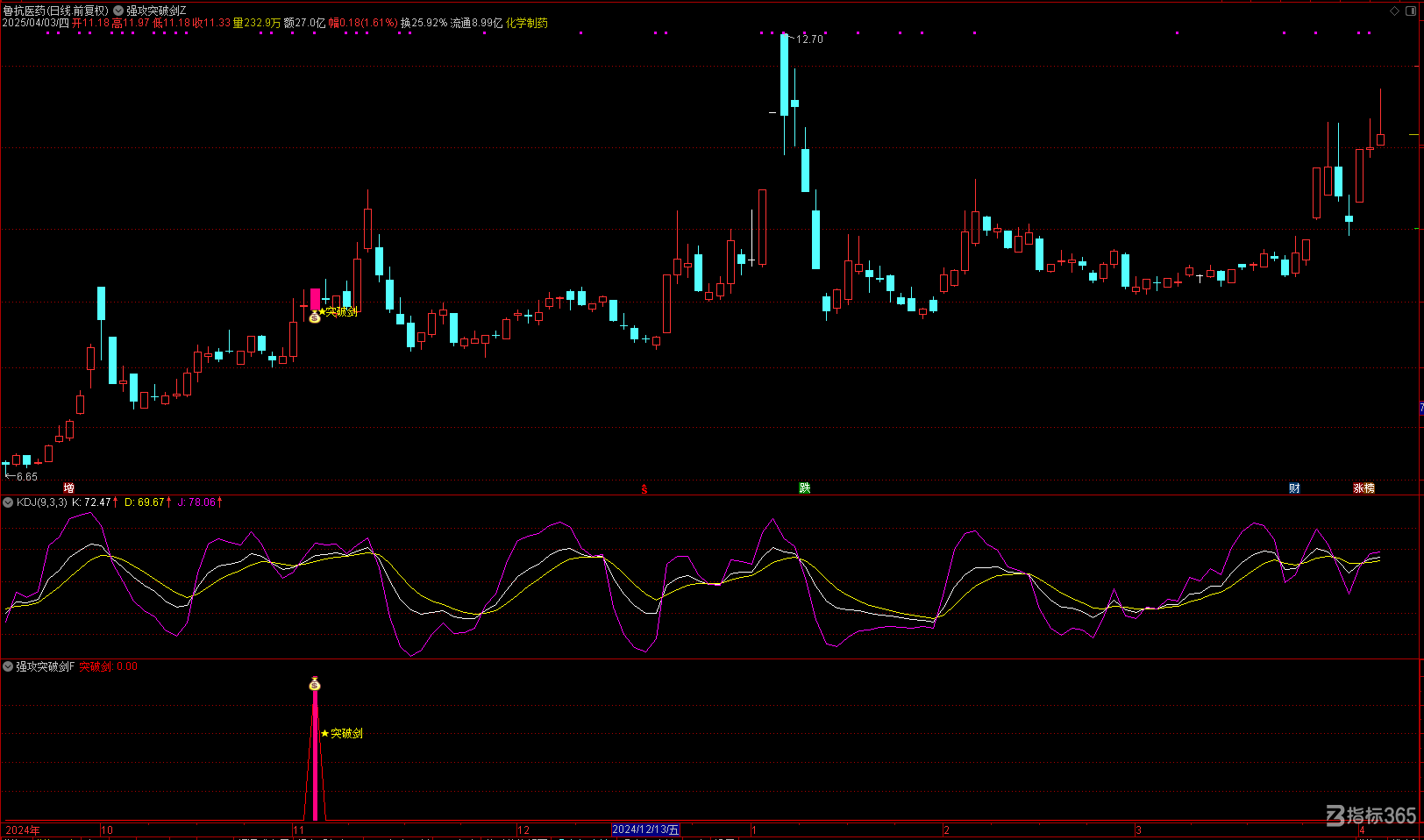Click the month 11 marker on the time axis
1424x840 pixels.
click(x=299, y=830)
